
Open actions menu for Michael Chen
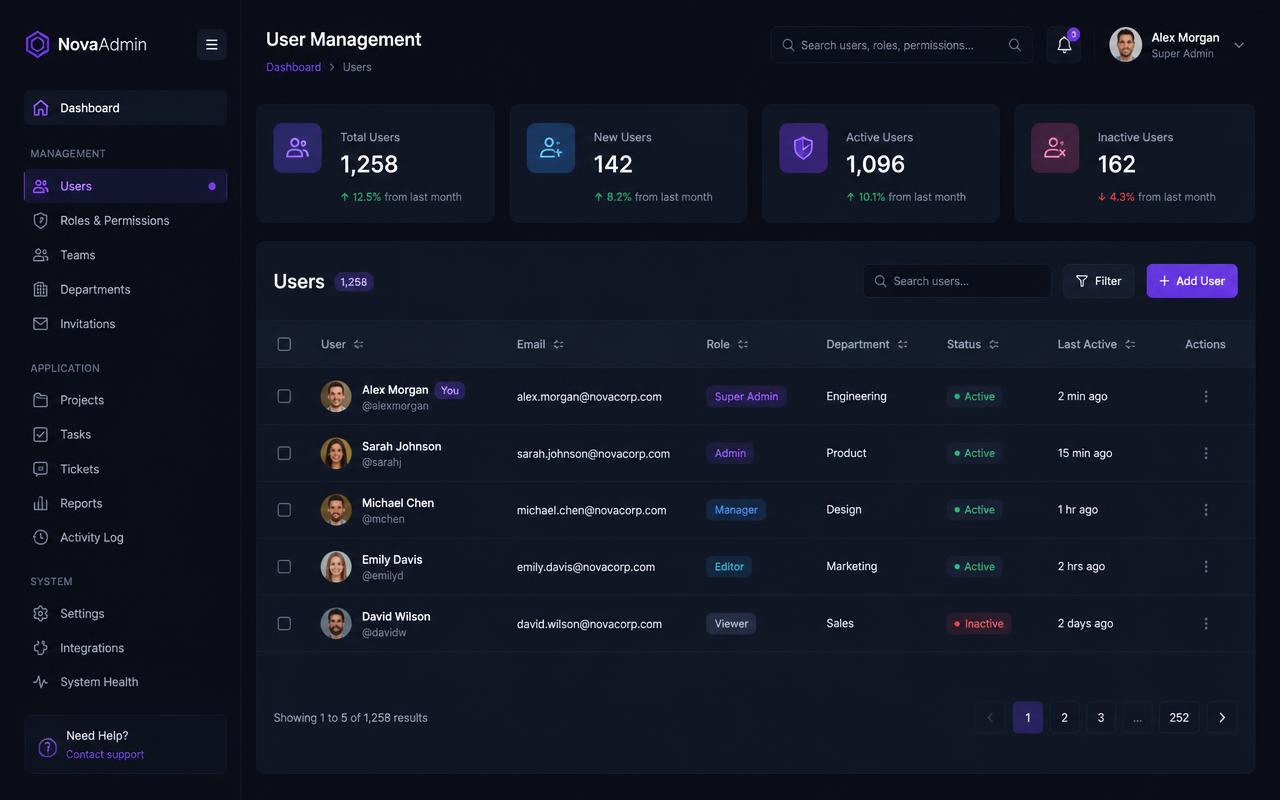pos(1206,510)
